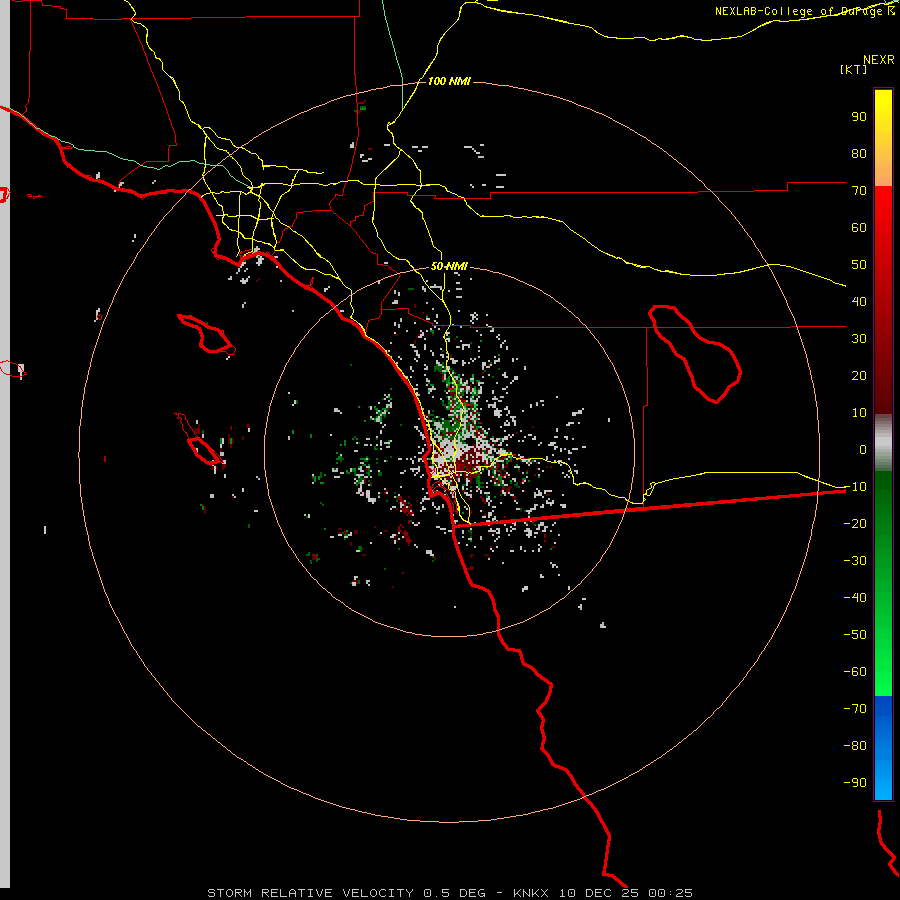Pick the bright red segment of the color bar
Screen dimensions: 900x900
pyautogui.click(x=883, y=212)
